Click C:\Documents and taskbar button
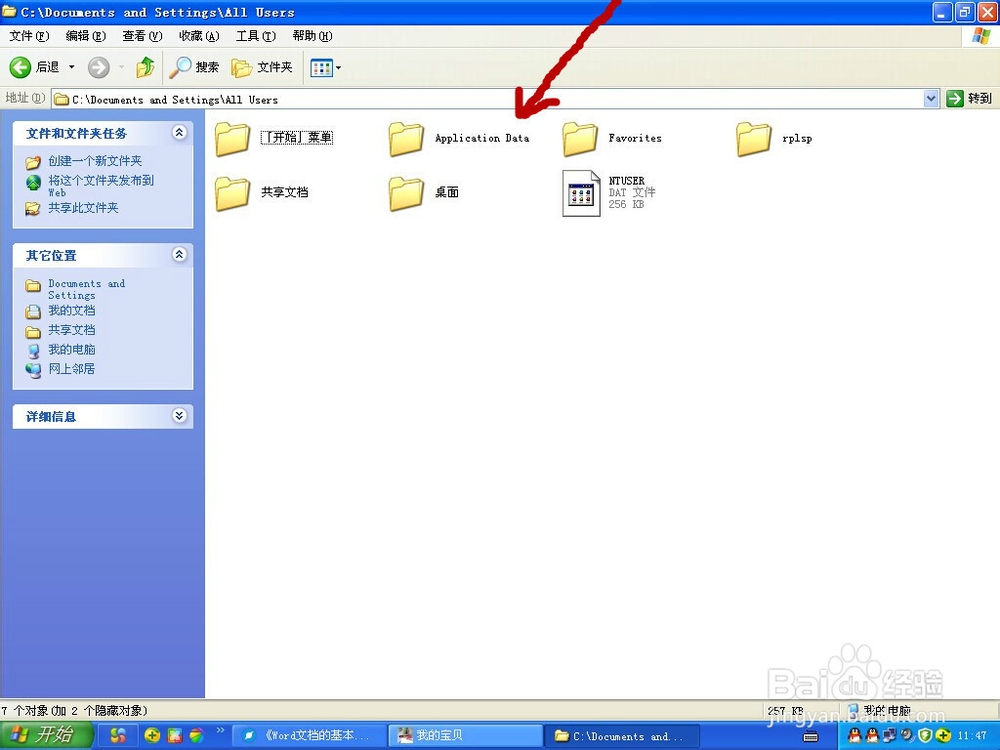Image resolution: width=1000 pixels, height=750 pixels. tap(622, 736)
